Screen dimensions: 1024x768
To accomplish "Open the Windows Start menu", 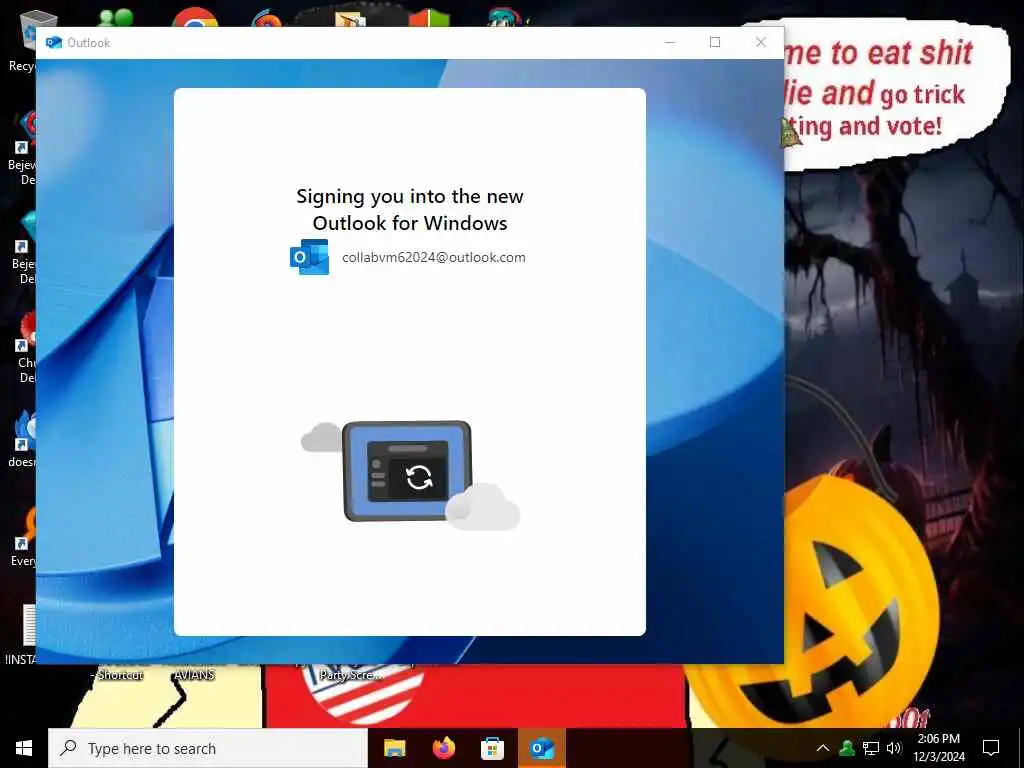I will coord(24,748).
